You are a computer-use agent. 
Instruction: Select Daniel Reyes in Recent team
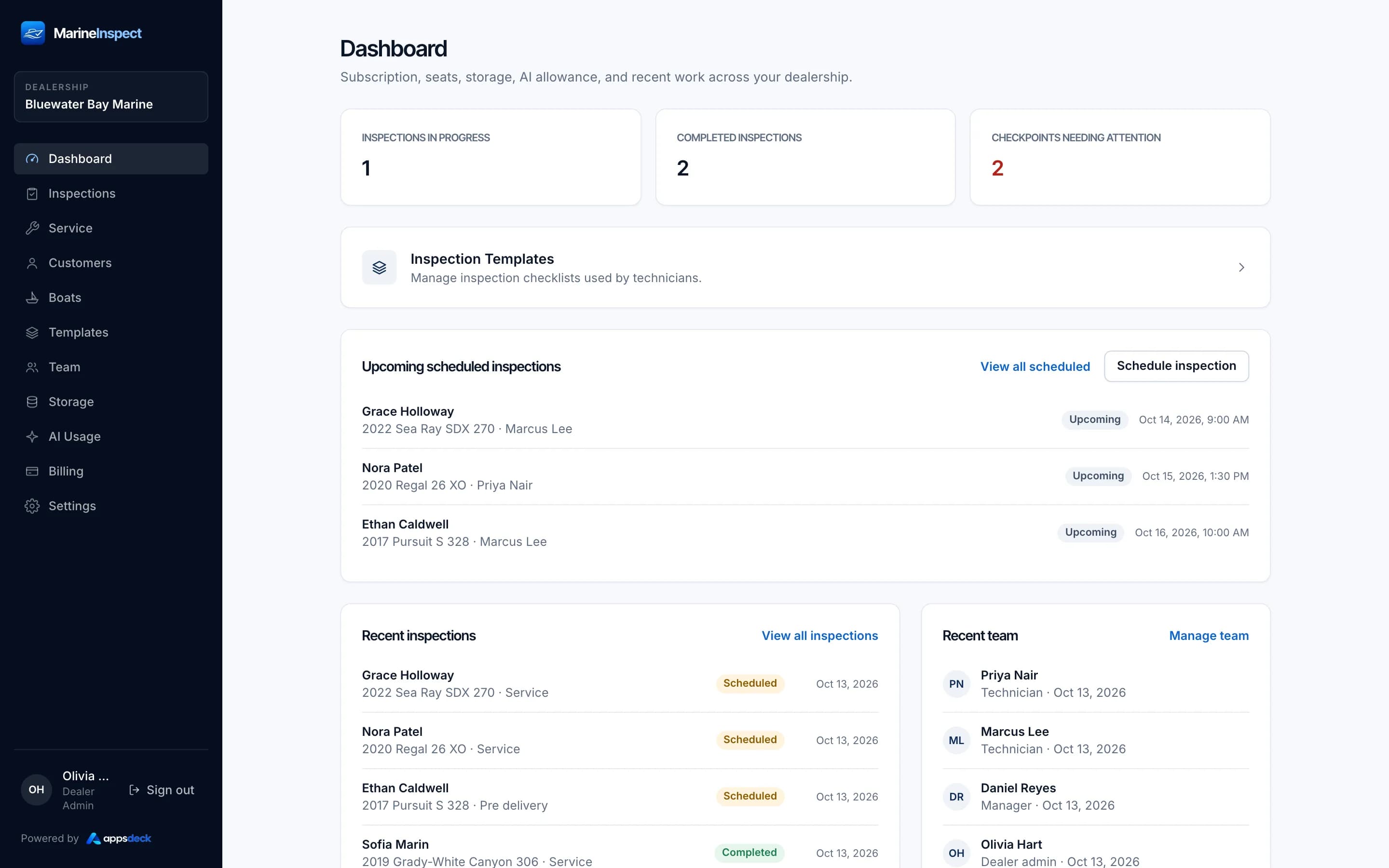(x=1095, y=797)
